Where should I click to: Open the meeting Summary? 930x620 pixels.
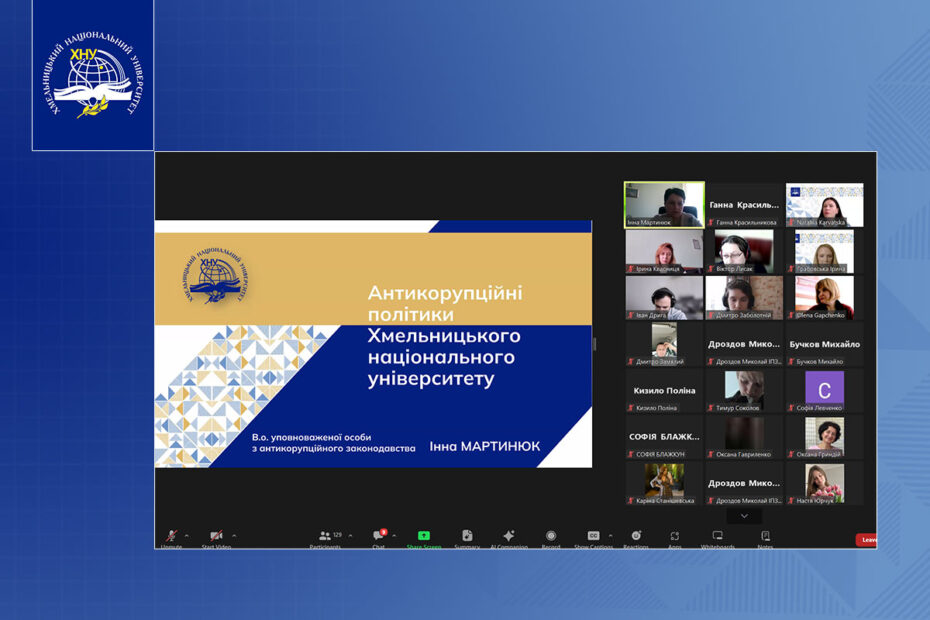click(x=467, y=537)
